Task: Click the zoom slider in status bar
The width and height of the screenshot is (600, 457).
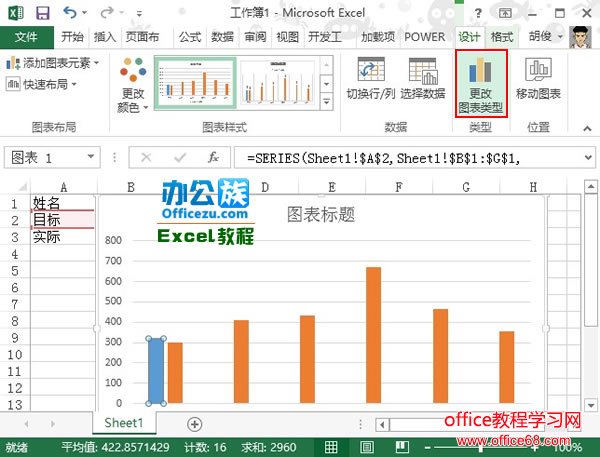Action: [x=481, y=448]
